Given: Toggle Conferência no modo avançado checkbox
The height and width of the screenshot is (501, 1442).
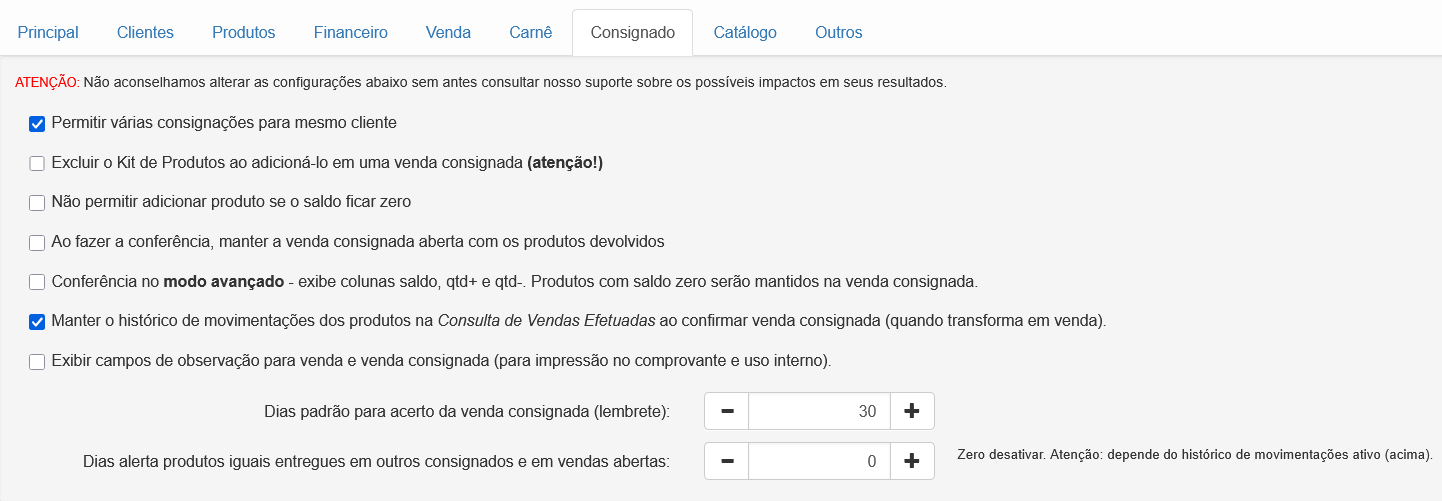Looking at the screenshot, I should (x=37, y=282).
